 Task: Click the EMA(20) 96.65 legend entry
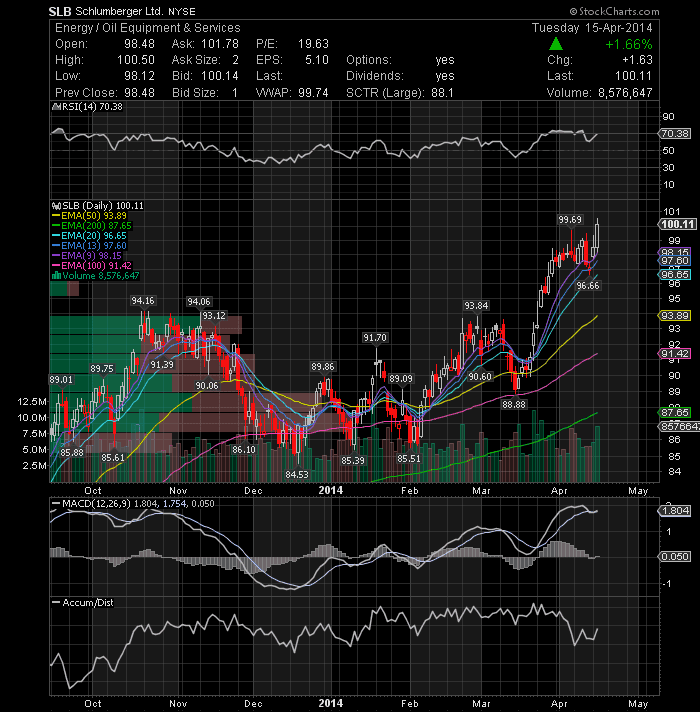[x=89, y=236]
